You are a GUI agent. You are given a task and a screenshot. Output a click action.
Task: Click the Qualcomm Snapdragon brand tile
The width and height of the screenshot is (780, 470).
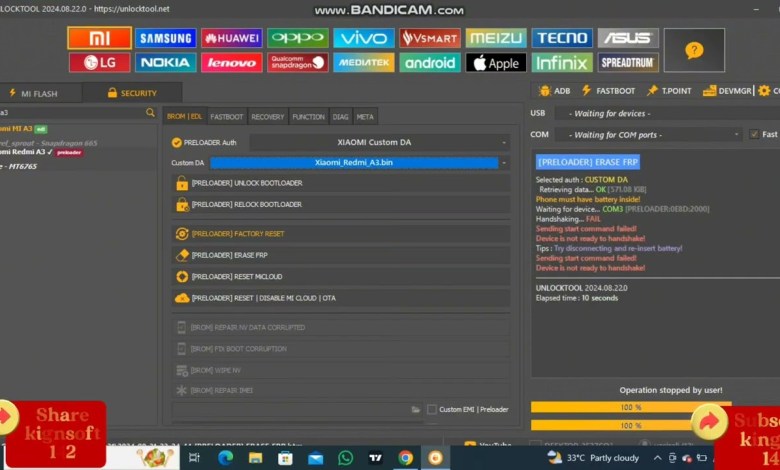[x=298, y=62]
